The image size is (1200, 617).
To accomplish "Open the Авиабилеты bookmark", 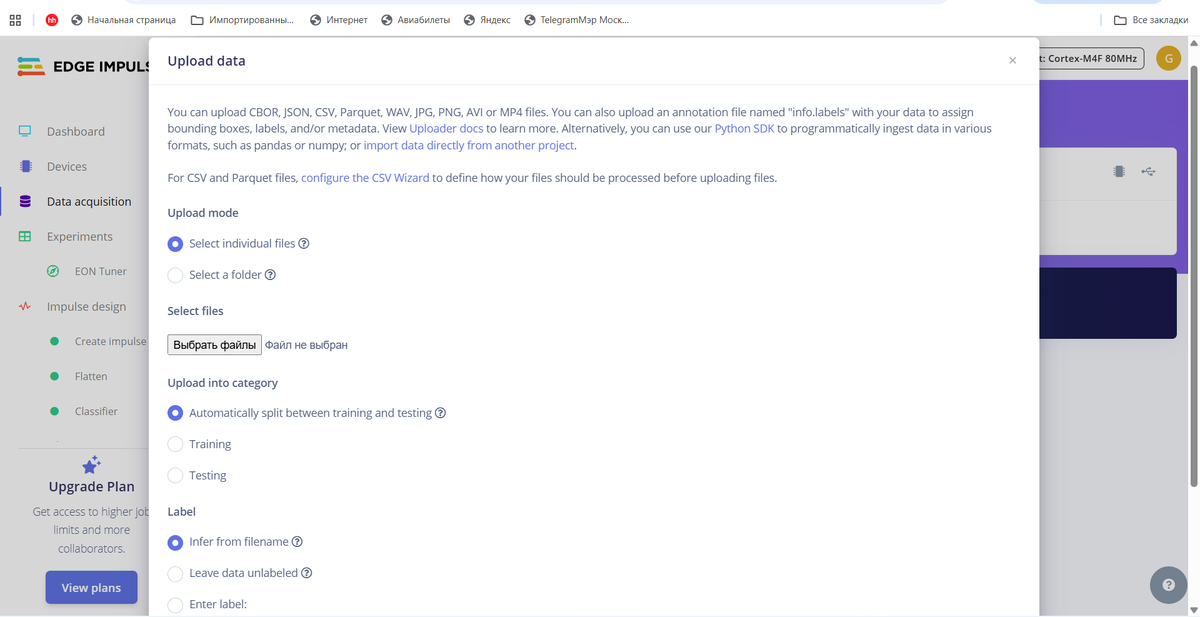I will [x=417, y=19].
